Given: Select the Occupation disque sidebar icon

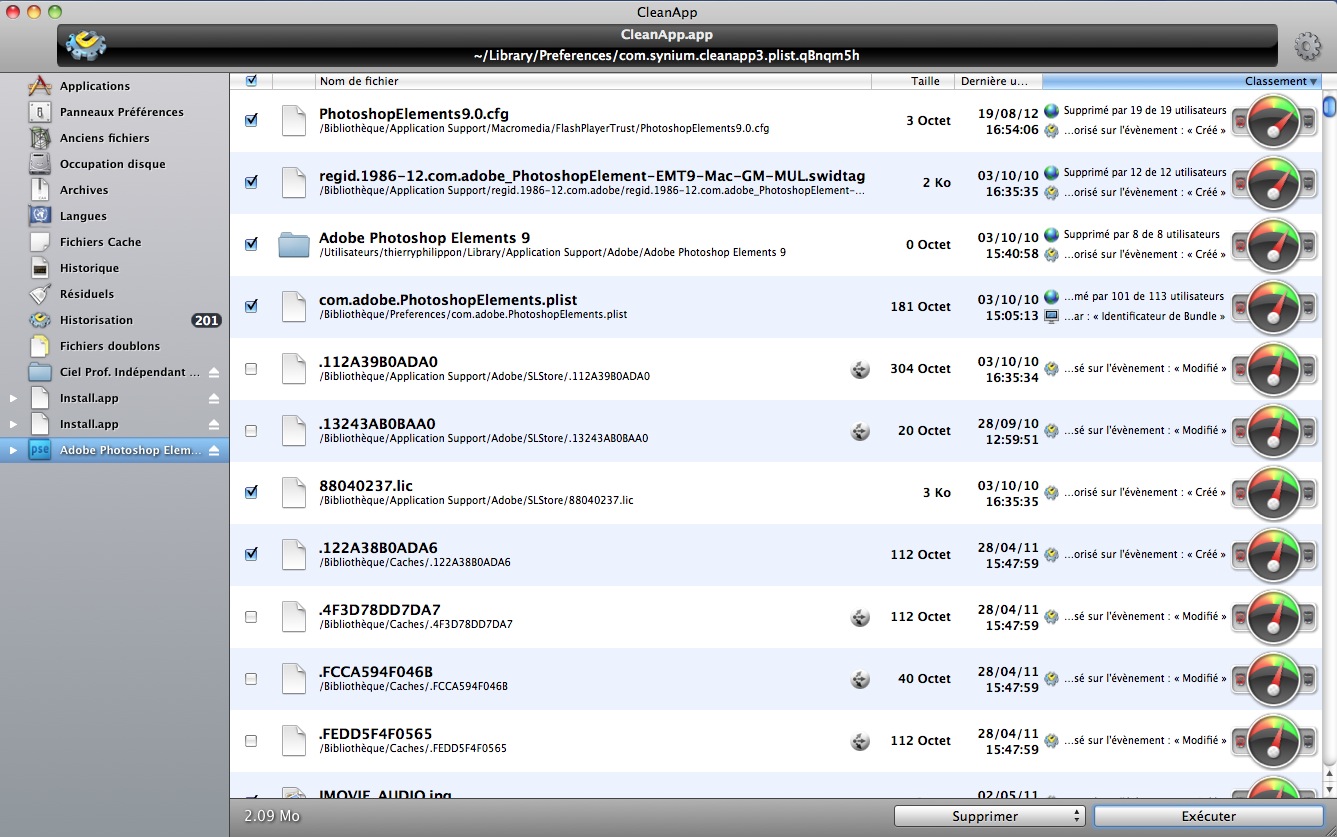Looking at the screenshot, I should [40, 164].
